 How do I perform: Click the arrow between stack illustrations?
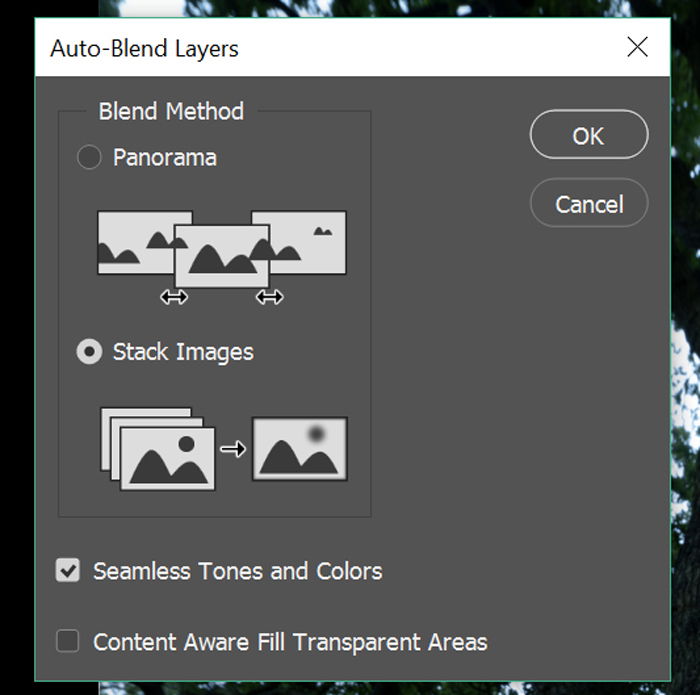point(233,449)
